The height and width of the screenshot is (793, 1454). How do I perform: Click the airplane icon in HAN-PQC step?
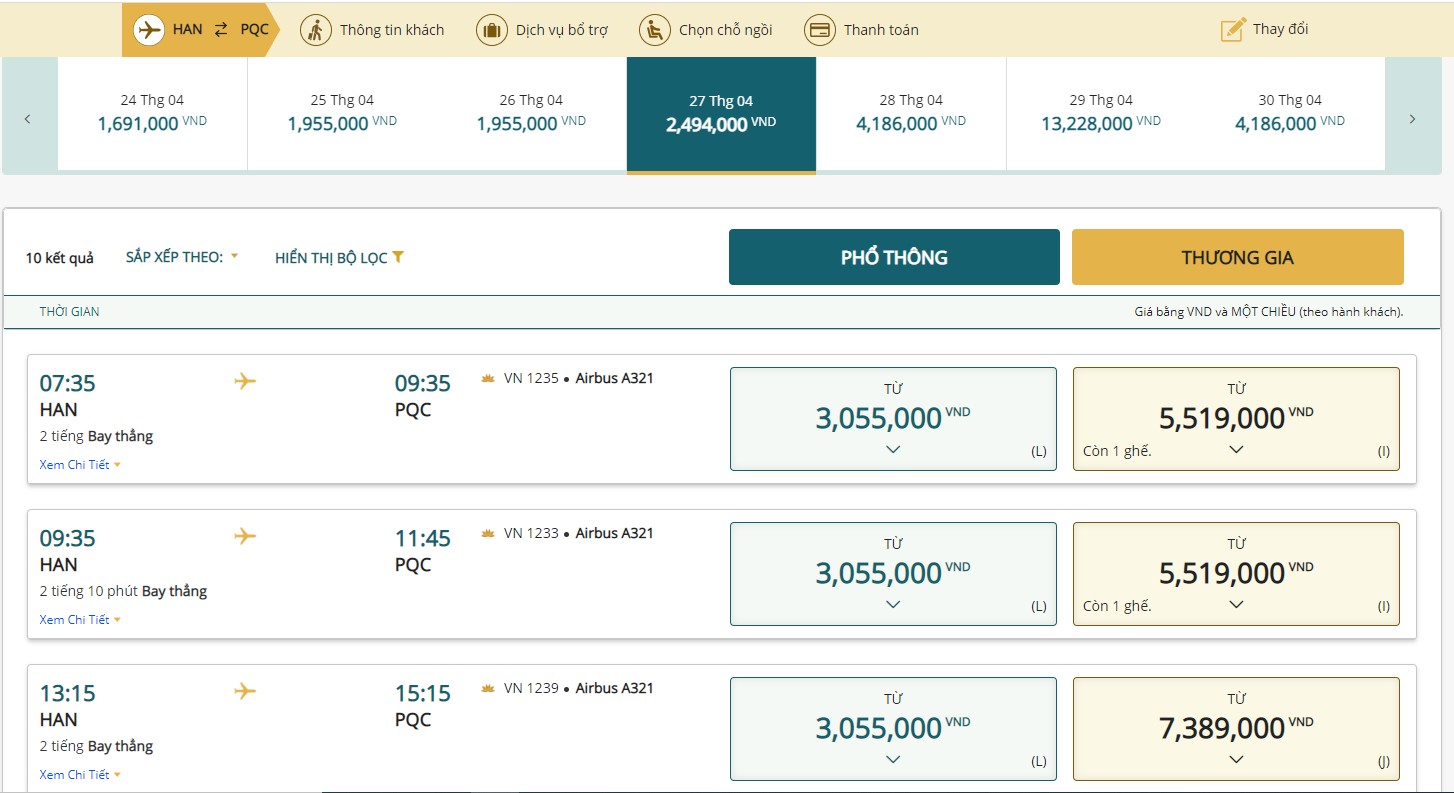click(x=149, y=30)
